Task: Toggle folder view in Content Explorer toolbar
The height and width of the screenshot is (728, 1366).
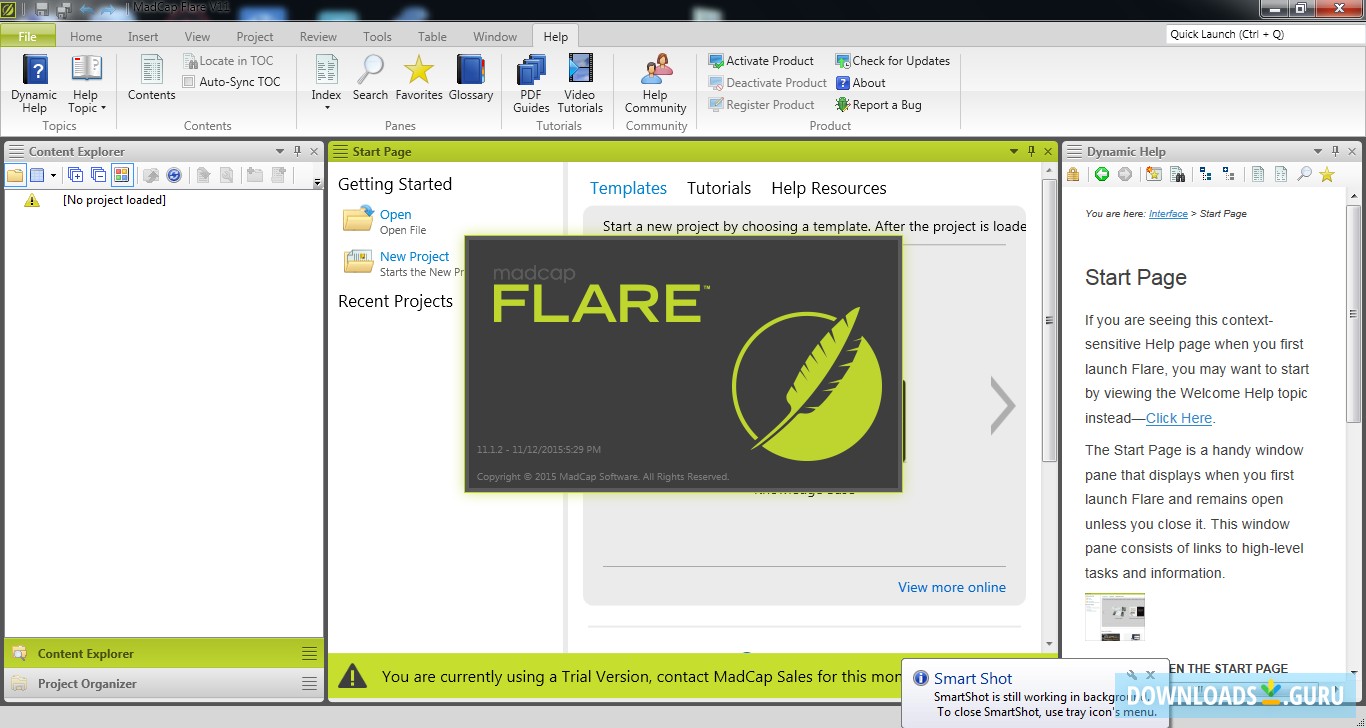Action: 15,175
